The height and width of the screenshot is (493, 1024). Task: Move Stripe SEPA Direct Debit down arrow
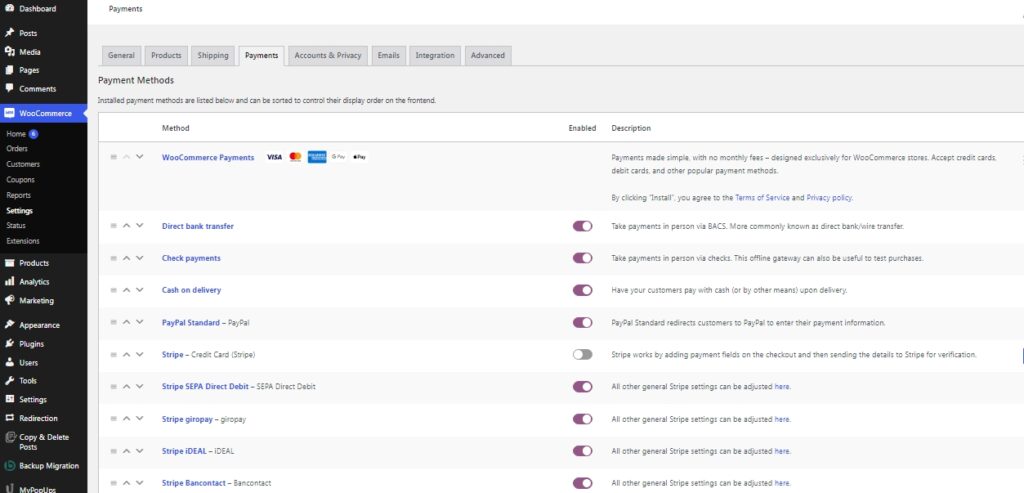click(139, 387)
